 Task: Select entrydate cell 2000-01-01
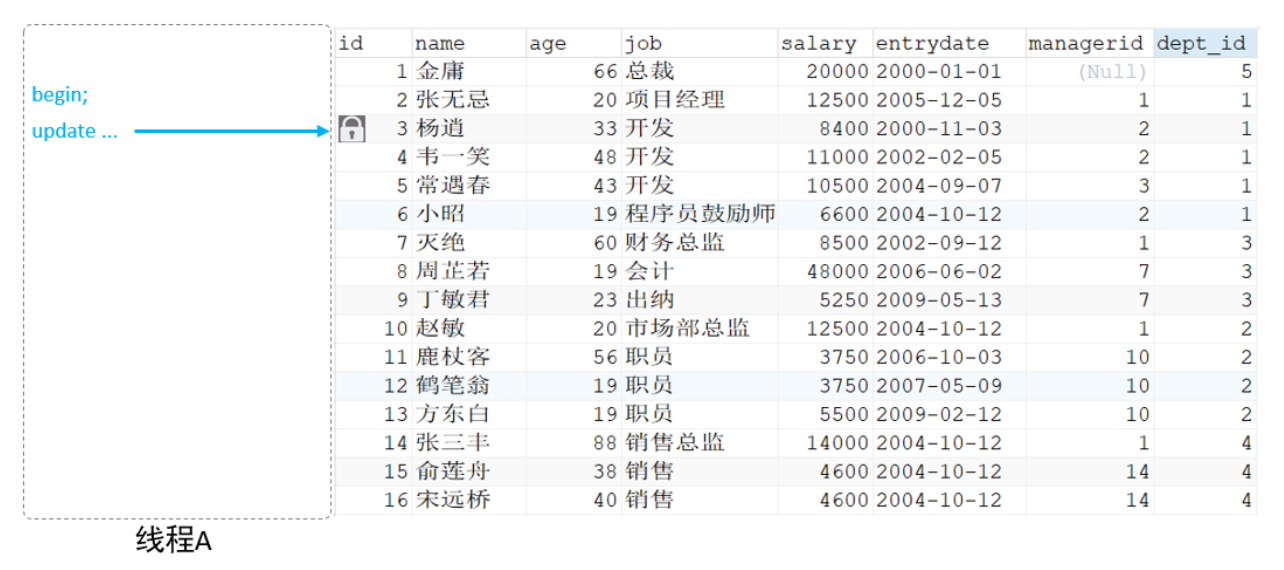pyautogui.click(x=938, y=72)
